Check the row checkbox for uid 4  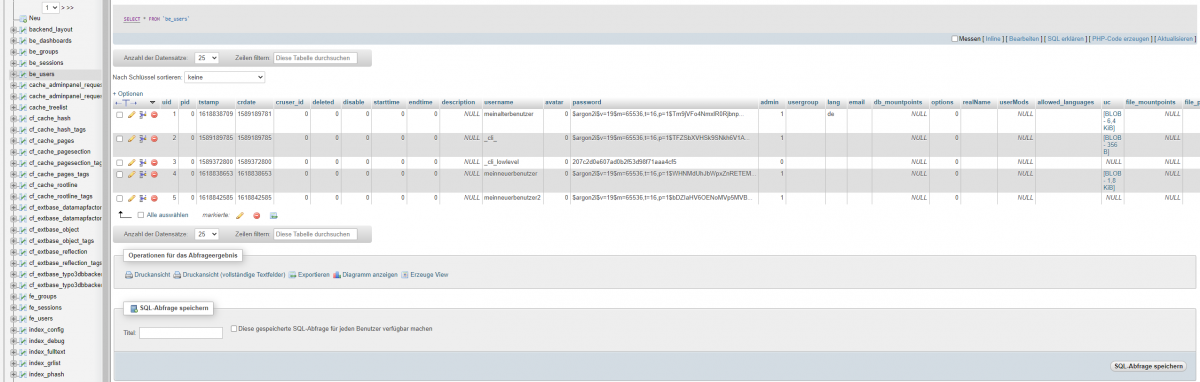(x=119, y=174)
